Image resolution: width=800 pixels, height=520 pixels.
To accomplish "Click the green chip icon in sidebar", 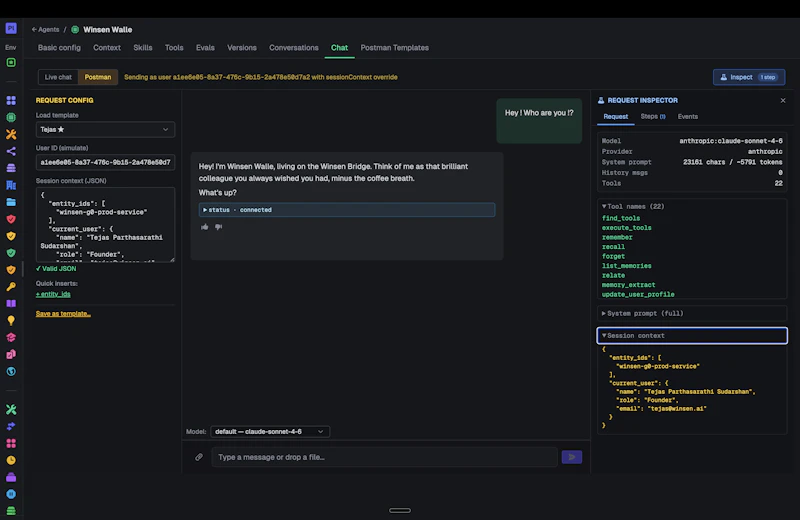I will 11,117.
